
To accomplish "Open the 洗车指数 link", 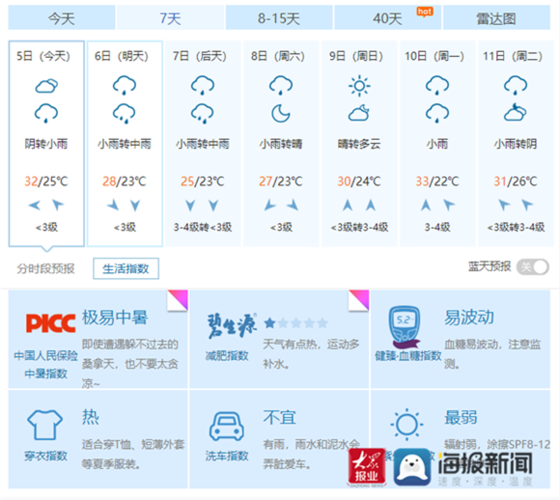I will [x=227, y=456].
